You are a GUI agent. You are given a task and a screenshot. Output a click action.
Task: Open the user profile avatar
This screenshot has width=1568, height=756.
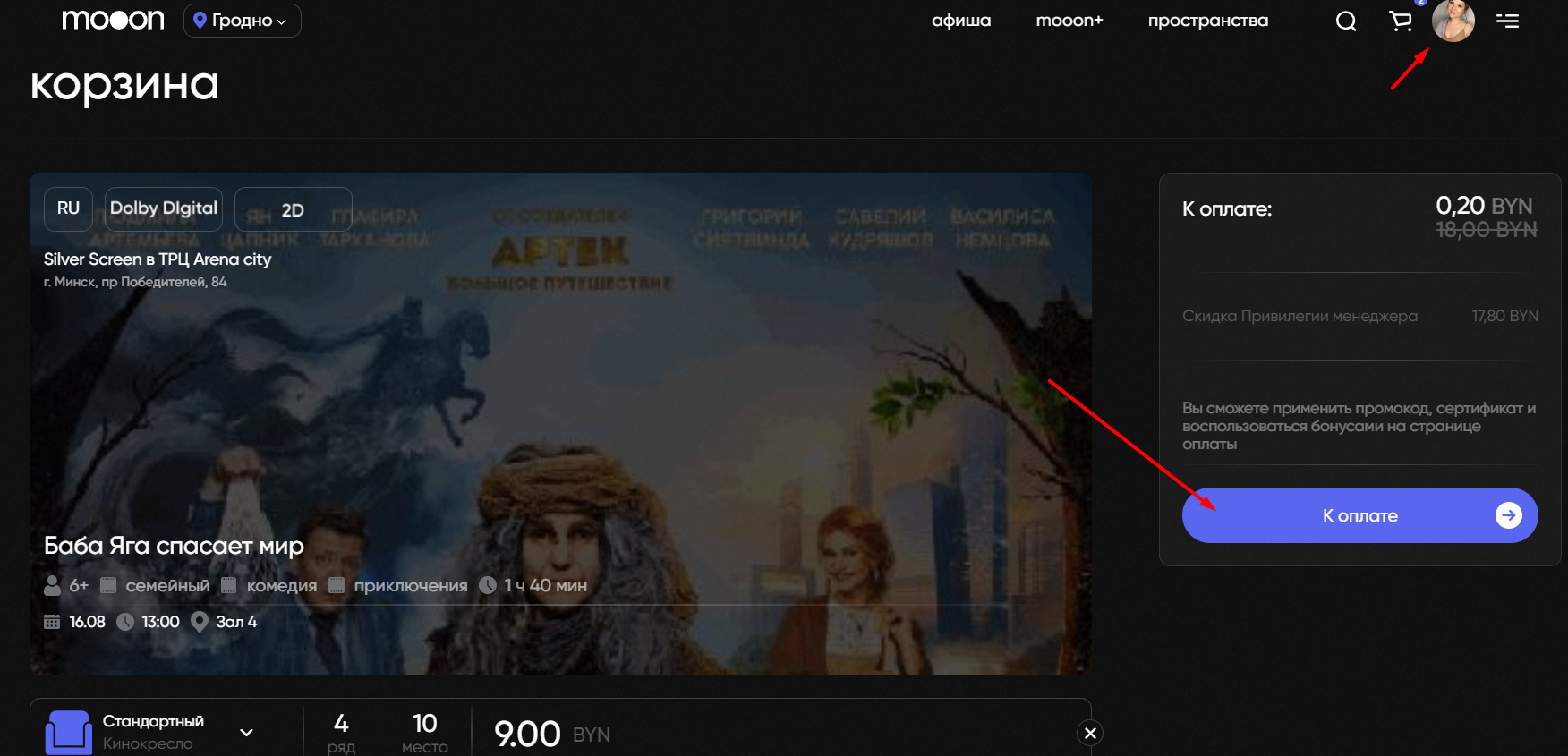[x=1453, y=21]
